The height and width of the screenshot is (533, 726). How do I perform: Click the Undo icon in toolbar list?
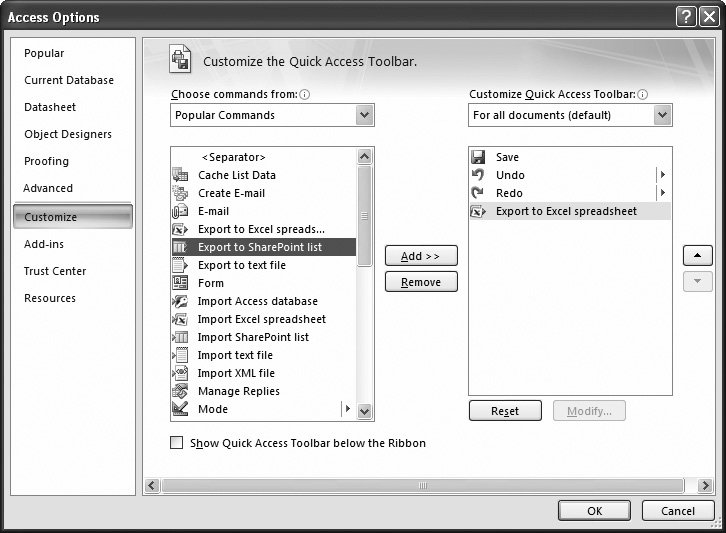pos(478,175)
